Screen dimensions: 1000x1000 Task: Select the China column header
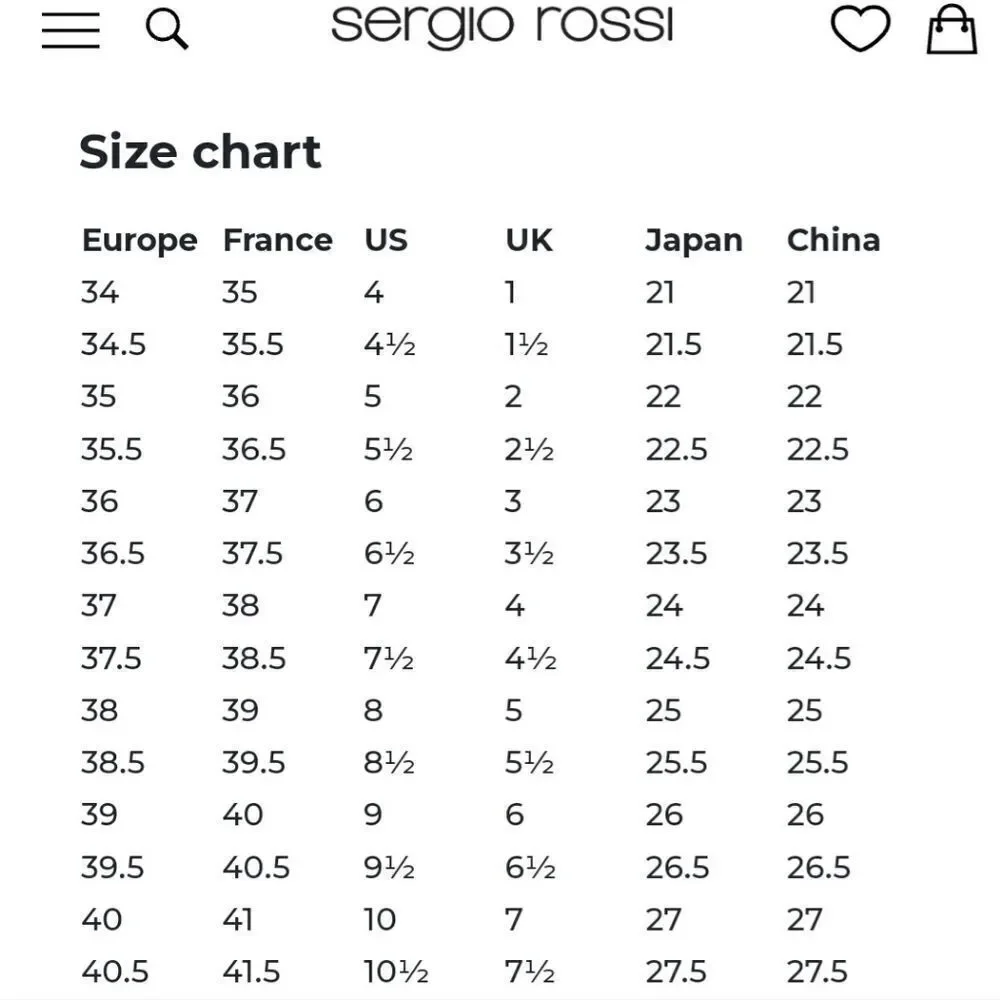pyautogui.click(x=834, y=240)
